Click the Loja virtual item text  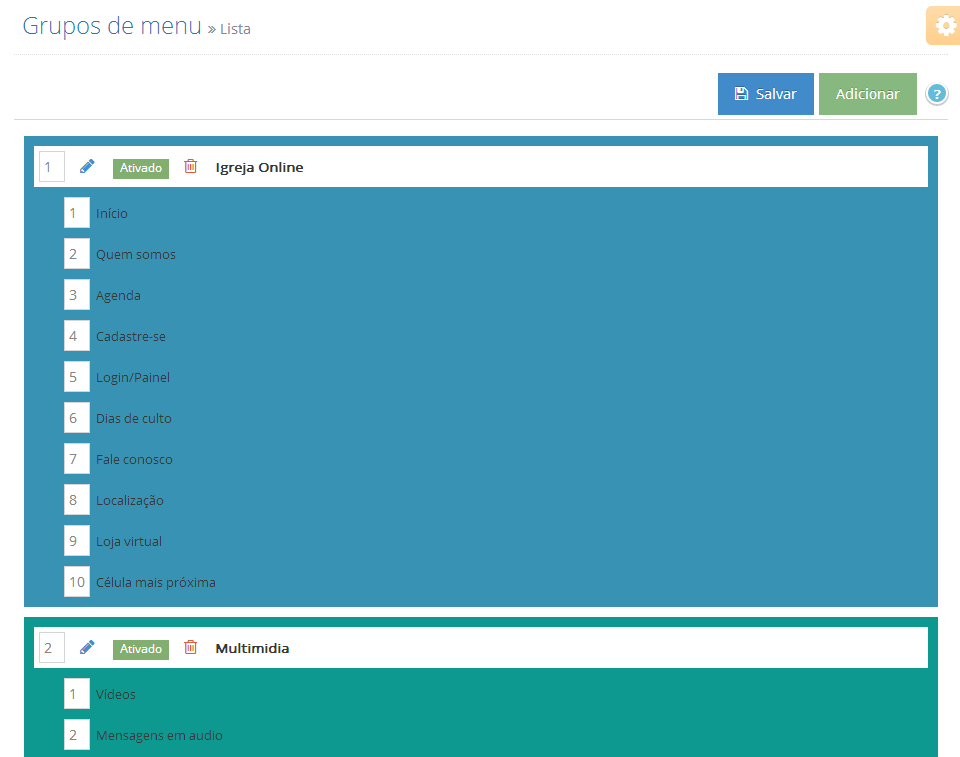click(x=129, y=541)
